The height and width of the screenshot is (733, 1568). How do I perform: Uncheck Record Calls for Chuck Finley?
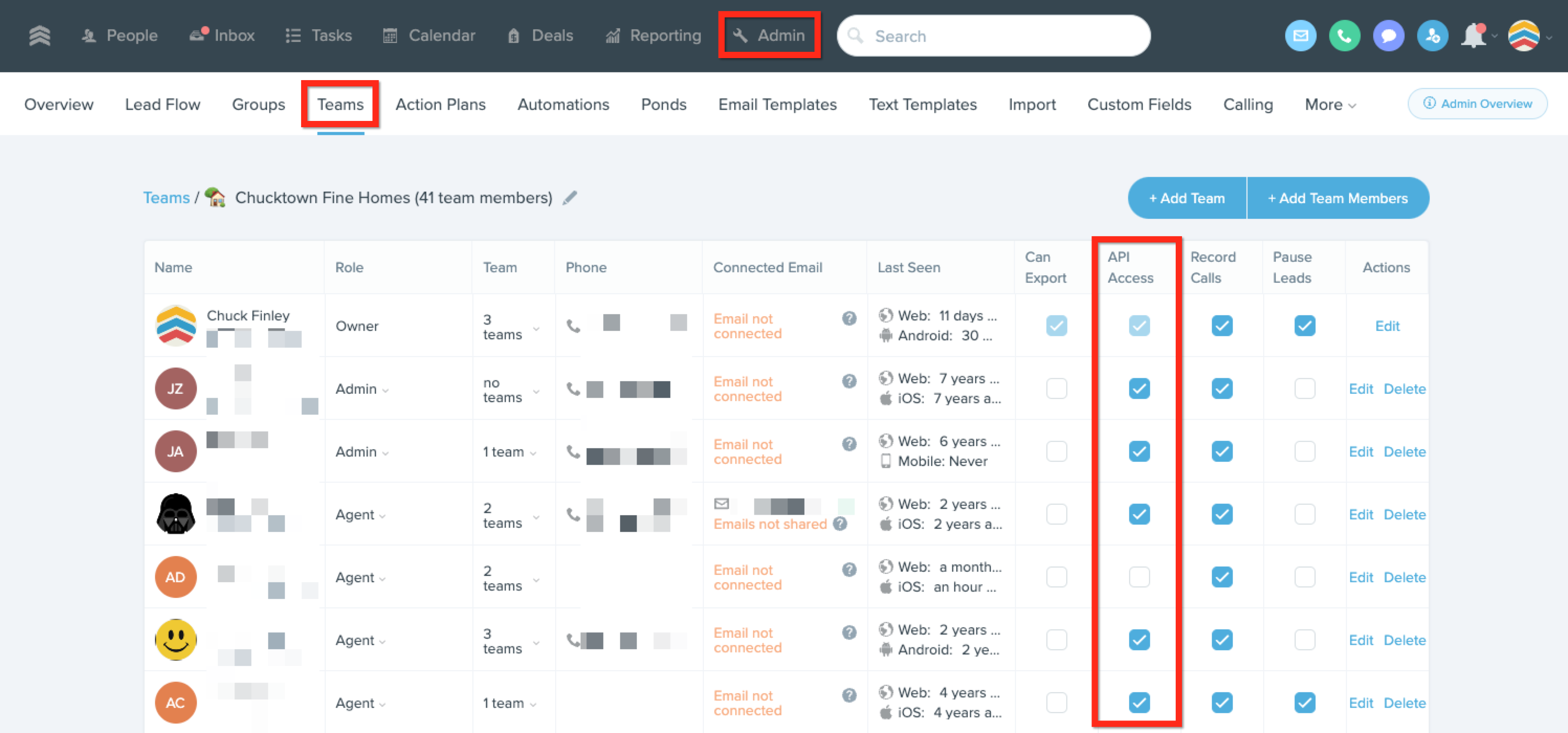pos(1222,326)
